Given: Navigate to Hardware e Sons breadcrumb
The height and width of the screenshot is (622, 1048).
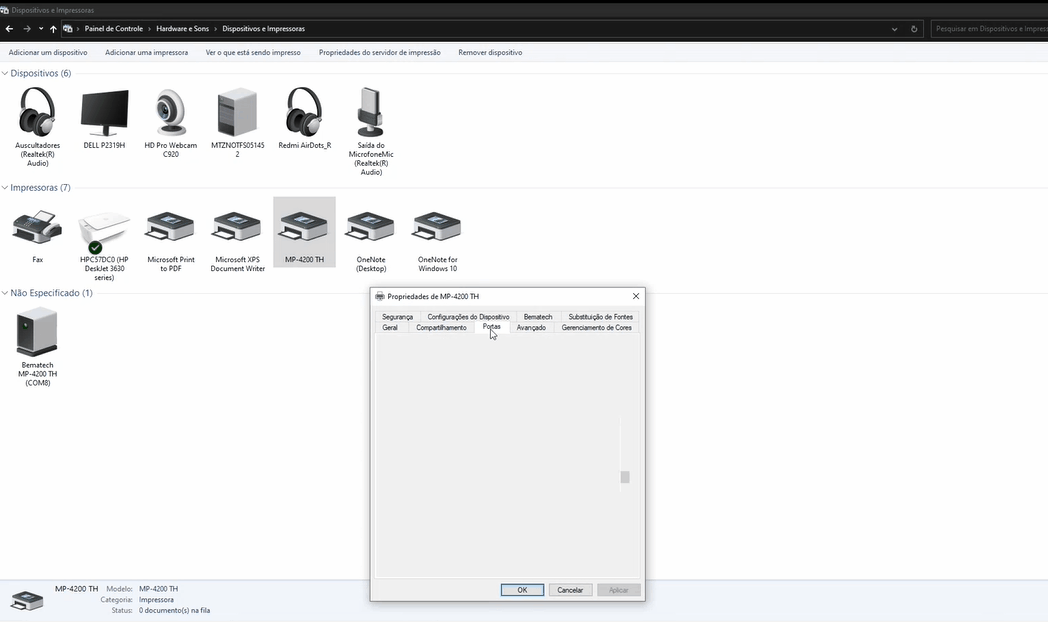Looking at the screenshot, I should tap(182, 29).
